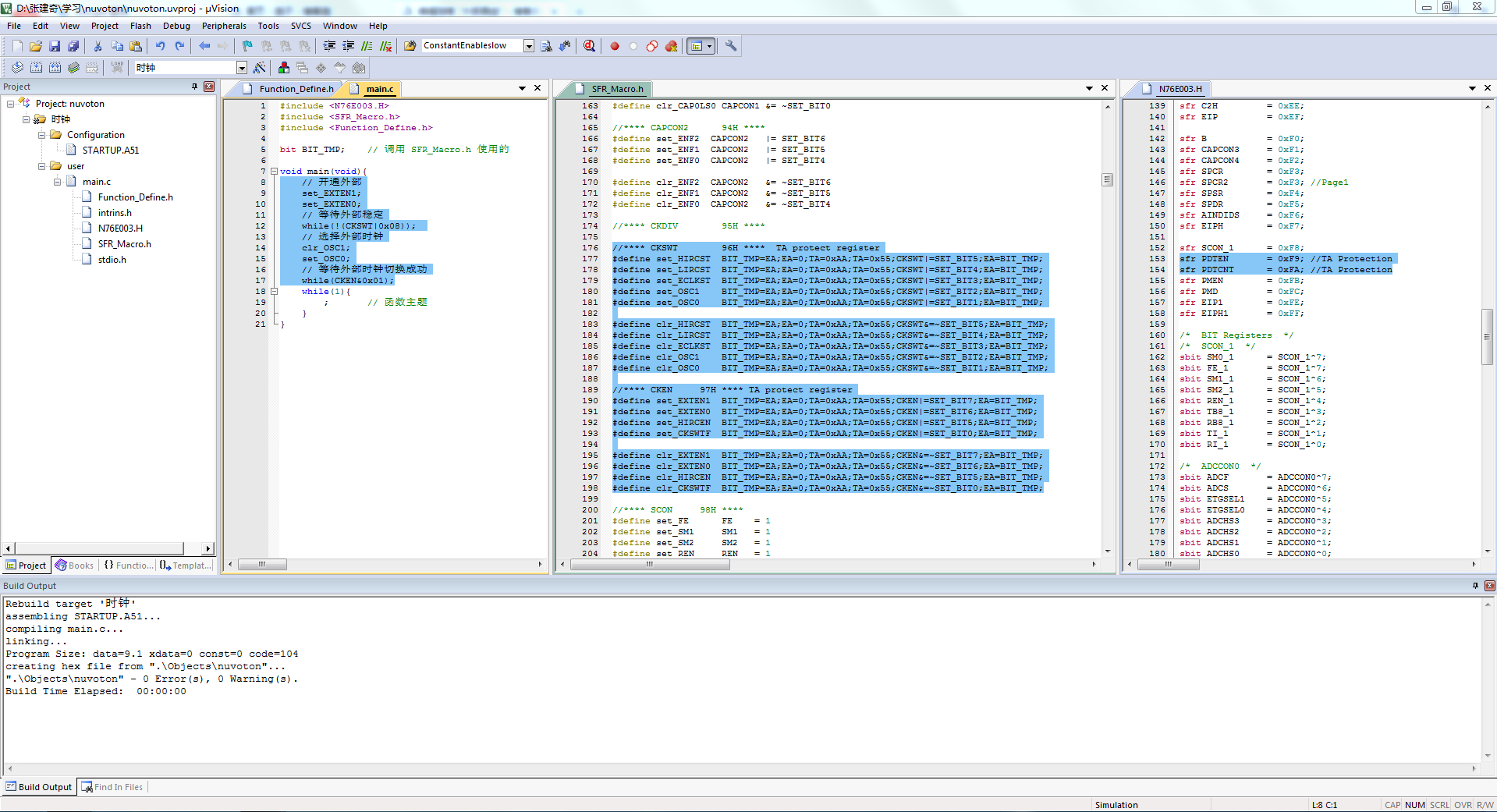Switch to the Function_Define.h tab
Viewport: 1497px width, 812px height.
click(x=296, y=89)
